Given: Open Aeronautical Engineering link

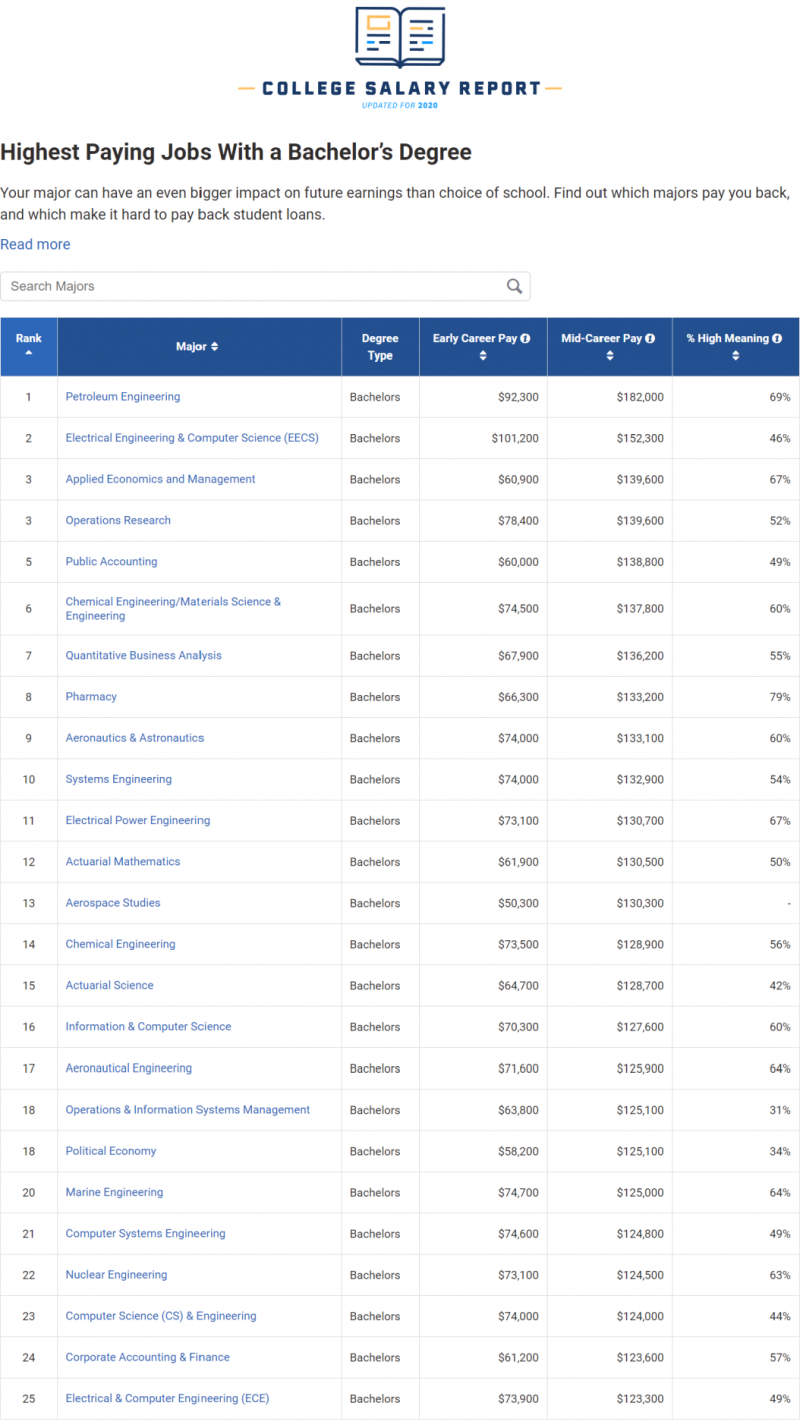Looking at the screenshot, I should (128, 1068).
